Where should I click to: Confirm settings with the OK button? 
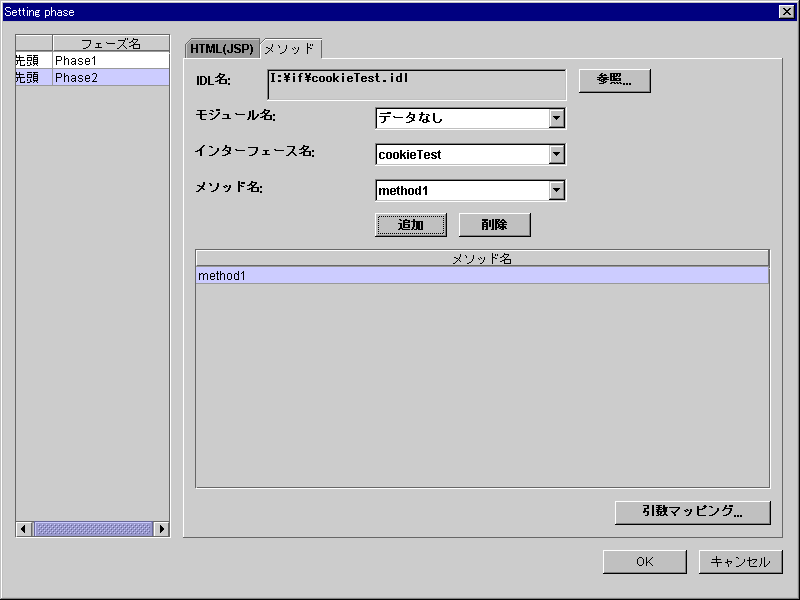644,561
